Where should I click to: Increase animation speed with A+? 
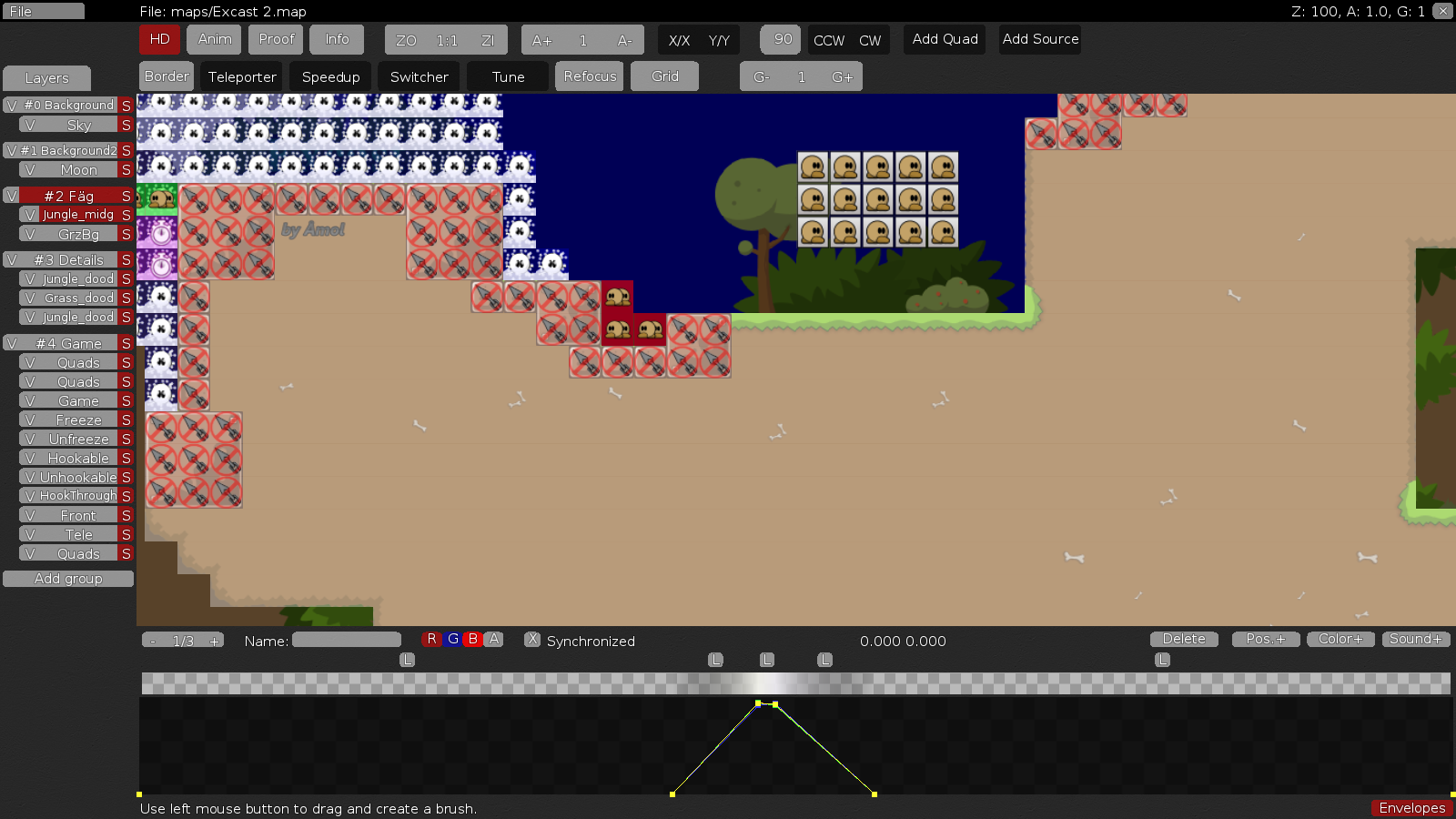(541, 40)
